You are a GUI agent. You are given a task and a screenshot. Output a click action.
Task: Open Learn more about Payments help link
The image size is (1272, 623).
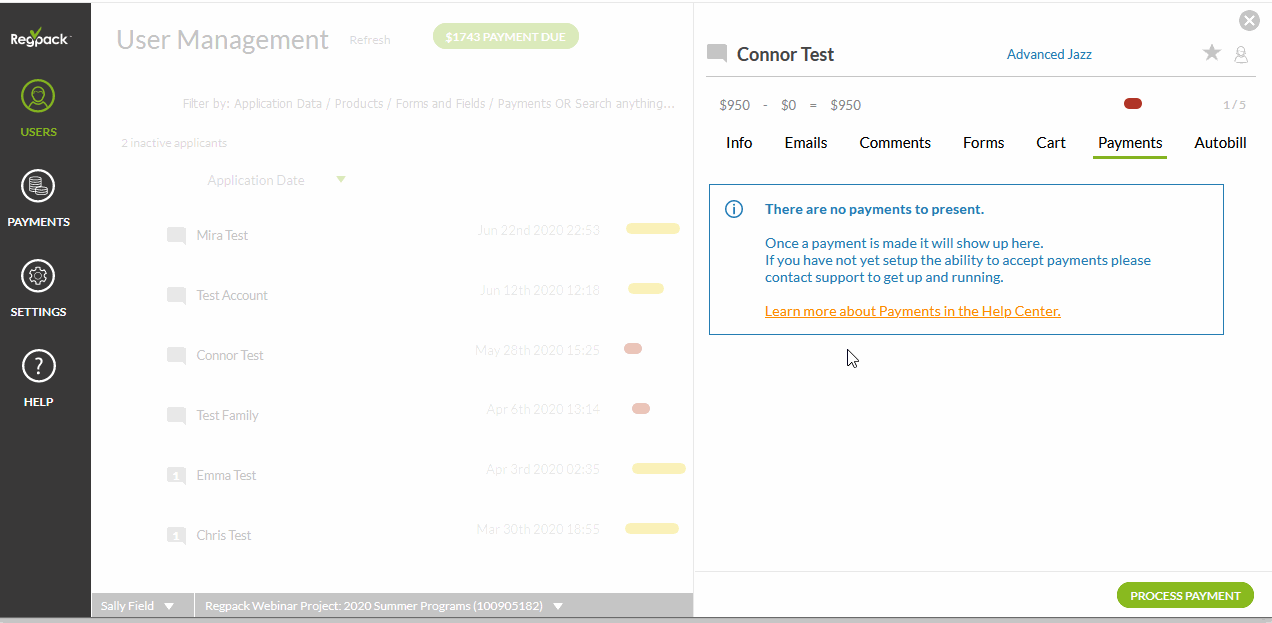coord(912,311)
